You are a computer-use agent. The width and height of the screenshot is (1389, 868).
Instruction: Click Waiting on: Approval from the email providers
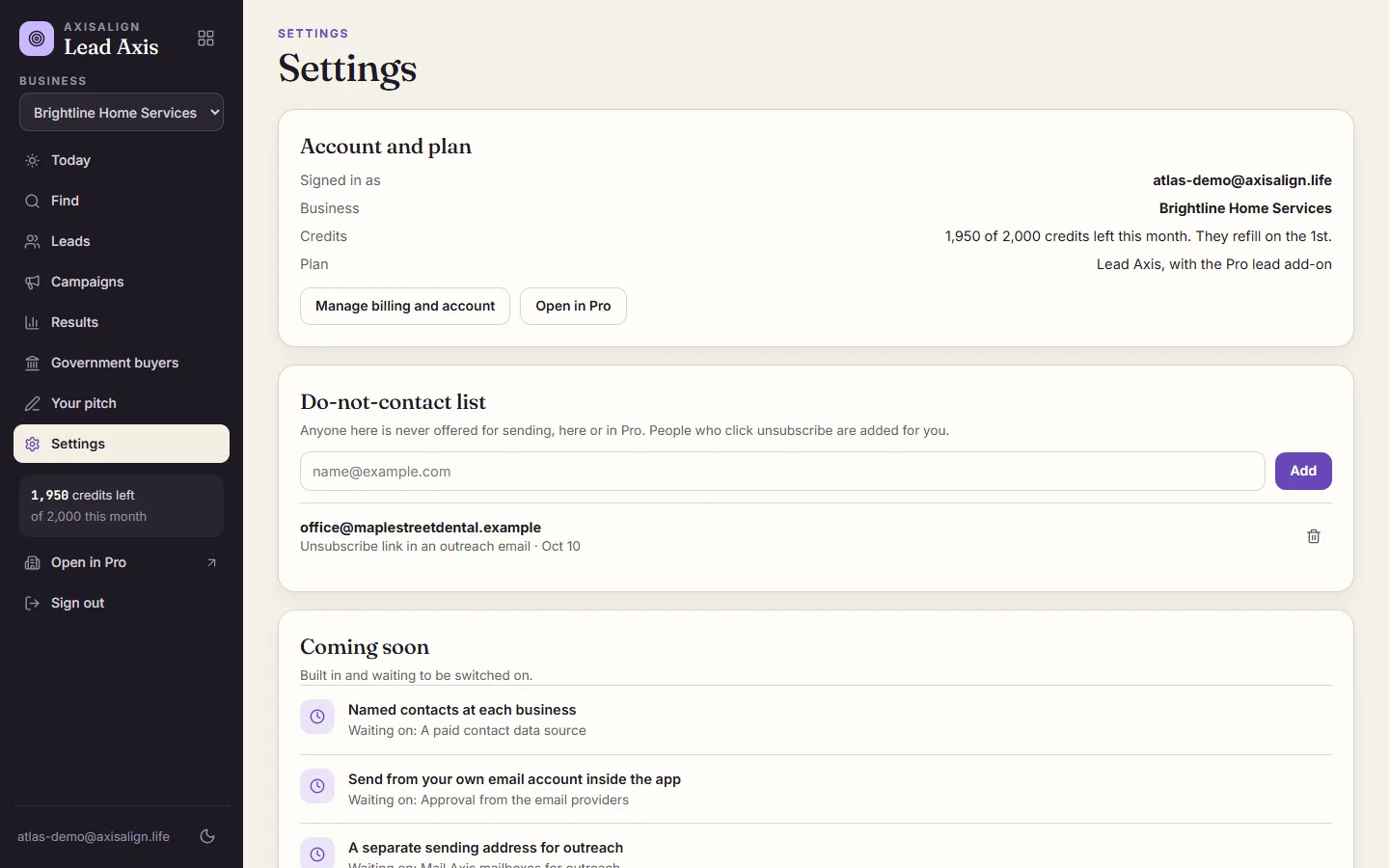[488, 800]
